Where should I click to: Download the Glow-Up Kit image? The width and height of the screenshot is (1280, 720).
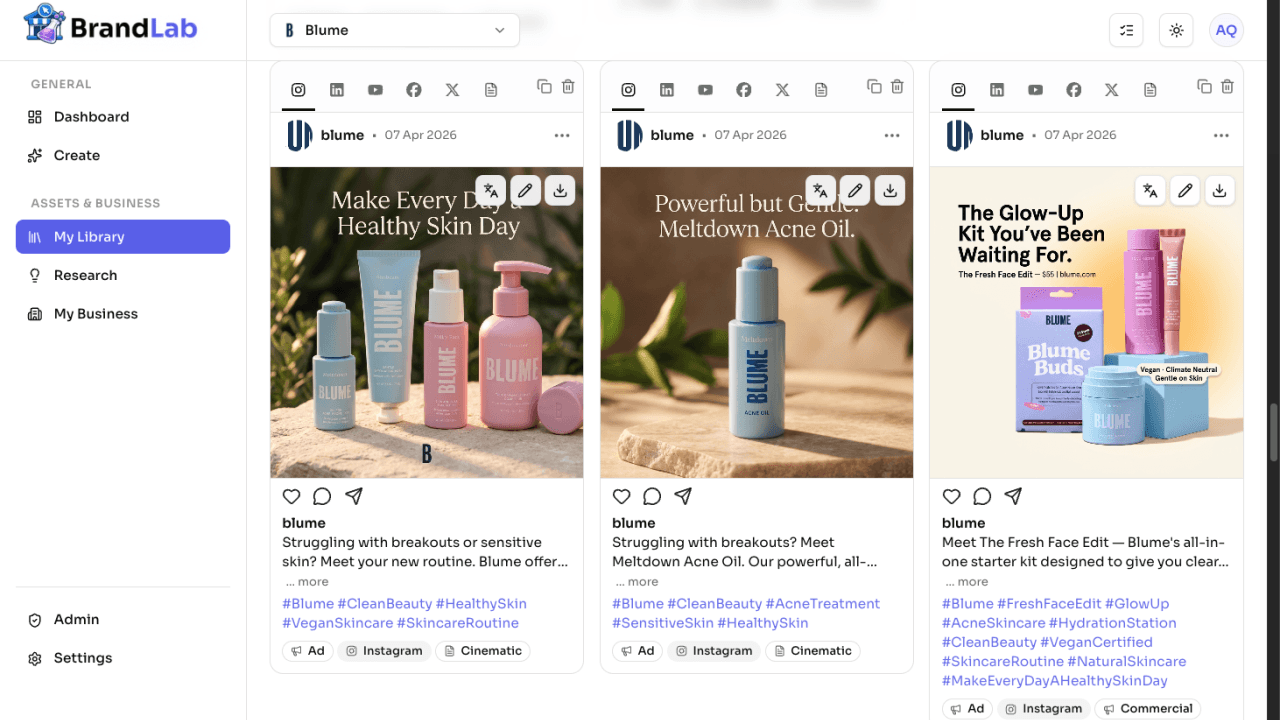[x=1219, y=190]
